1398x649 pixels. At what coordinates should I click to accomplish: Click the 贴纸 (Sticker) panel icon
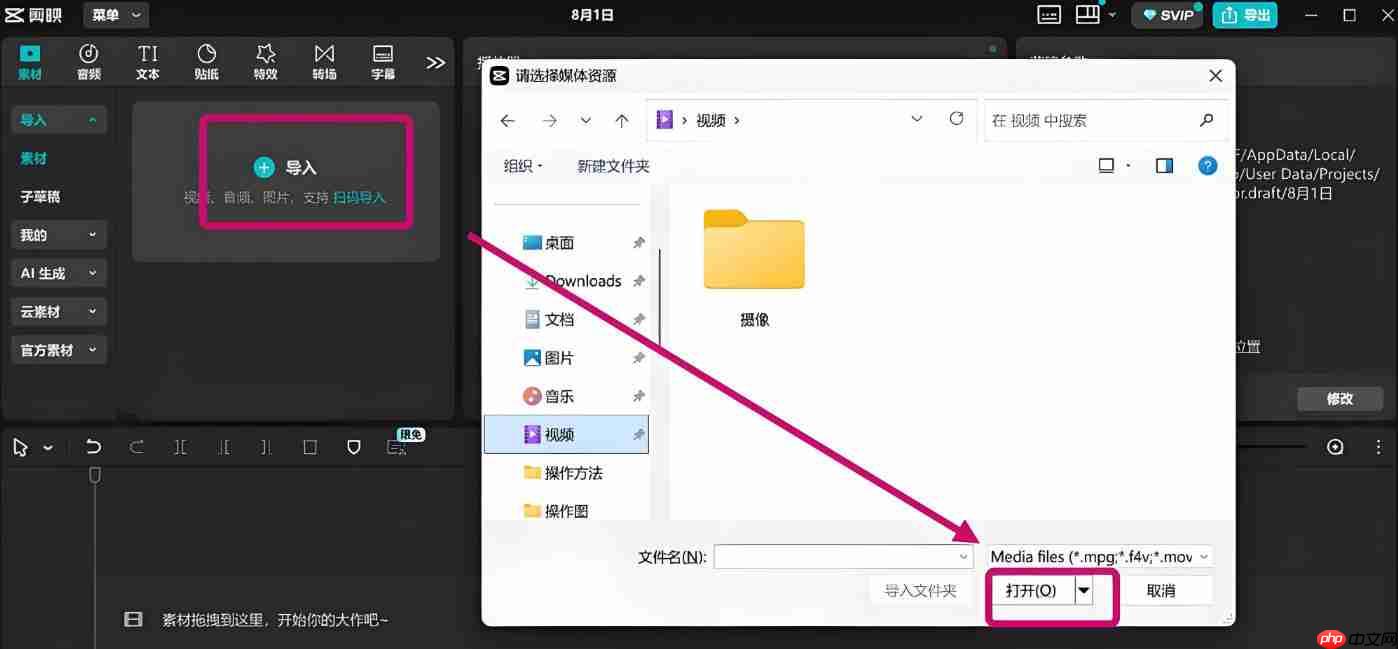click(206, 62)
